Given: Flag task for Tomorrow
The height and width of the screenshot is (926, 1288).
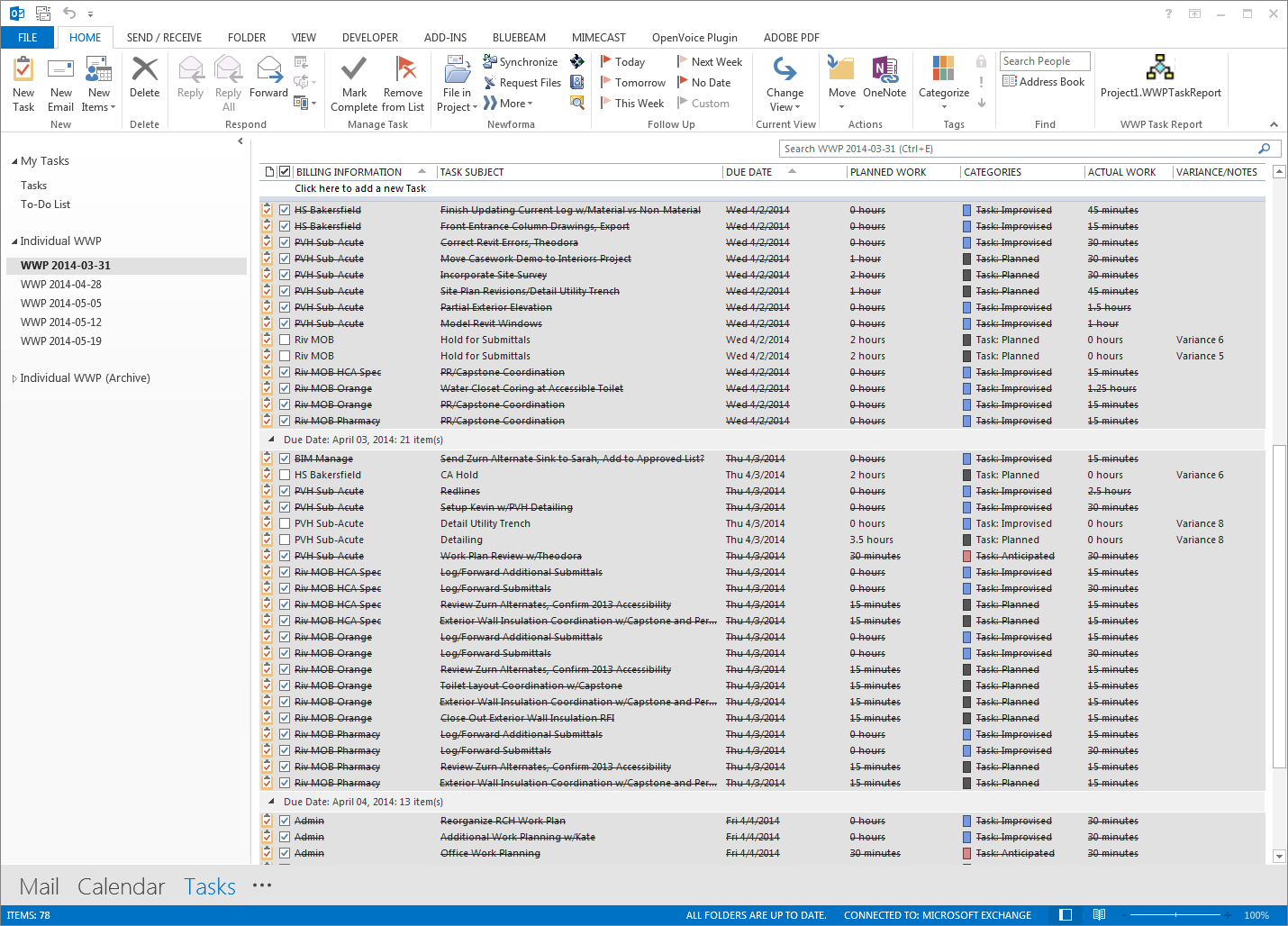Looking at the screenshot, I should point(632,82).
